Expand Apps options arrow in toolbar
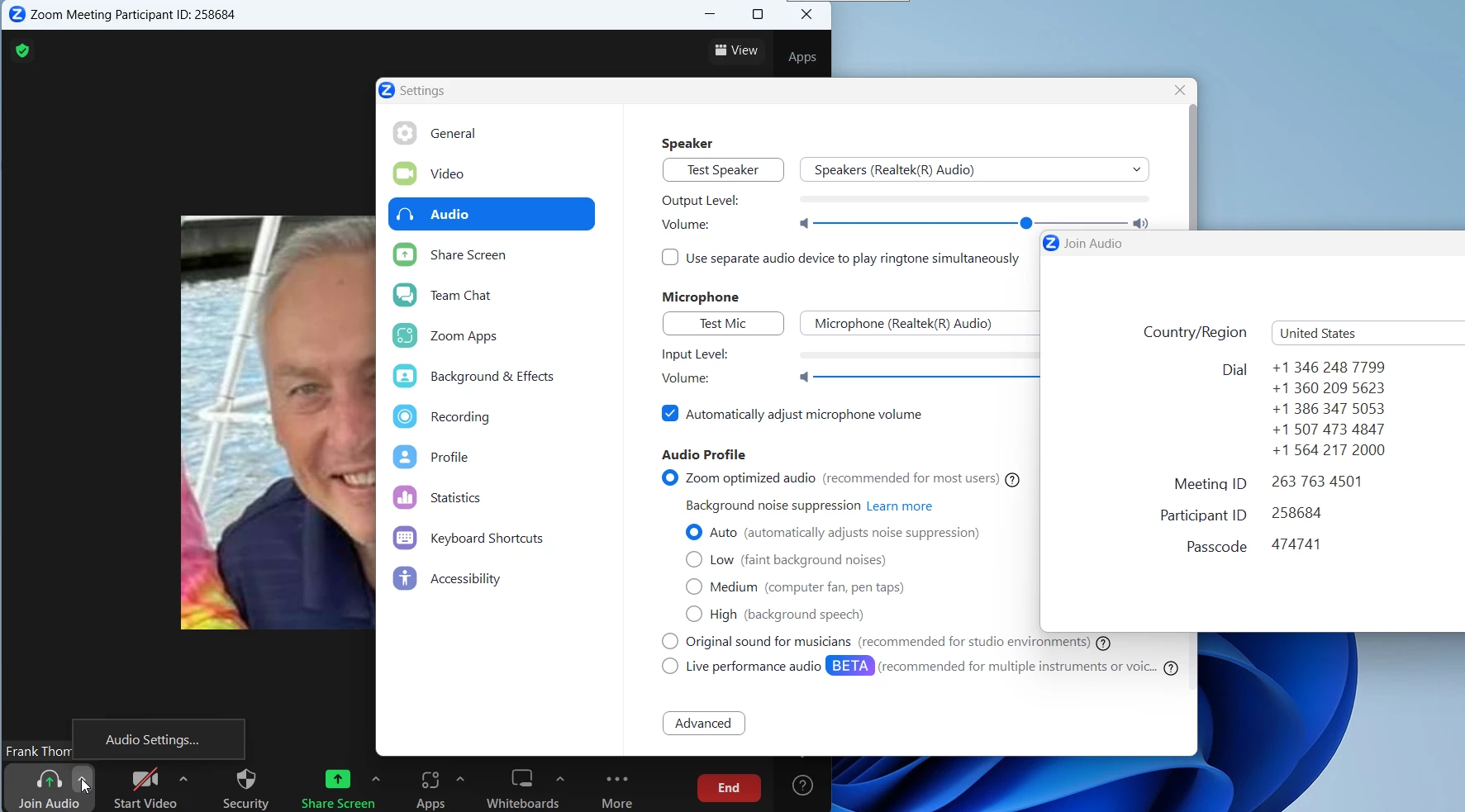1465x812 pixels. pos(461,780)
